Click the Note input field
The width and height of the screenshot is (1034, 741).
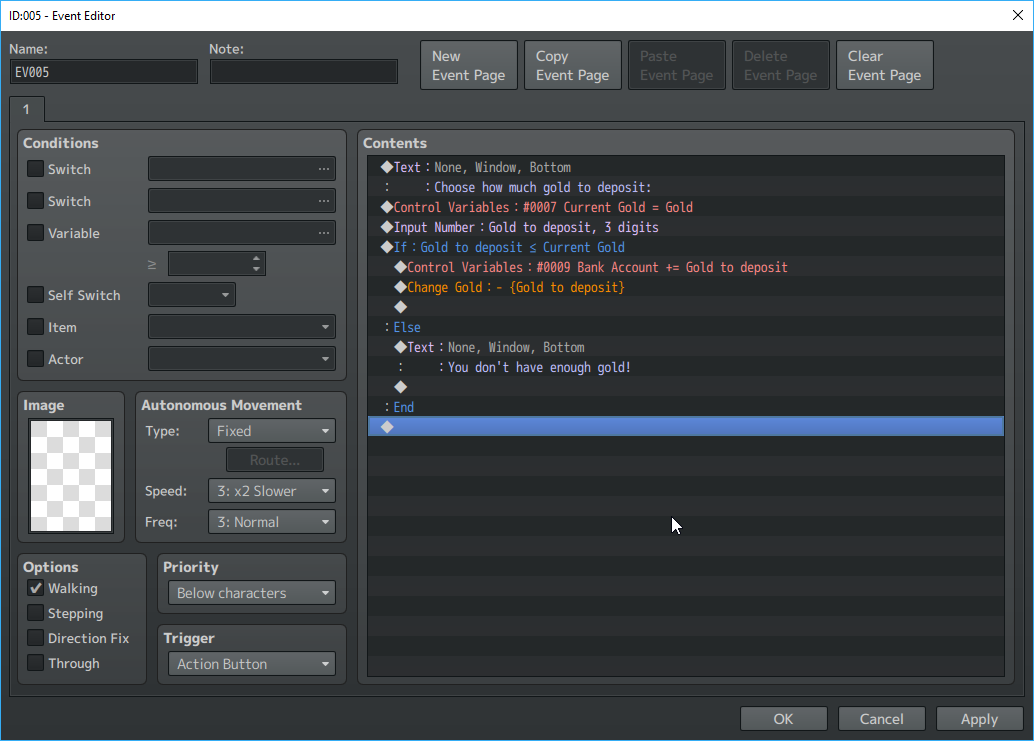click(x=304, y=72)
